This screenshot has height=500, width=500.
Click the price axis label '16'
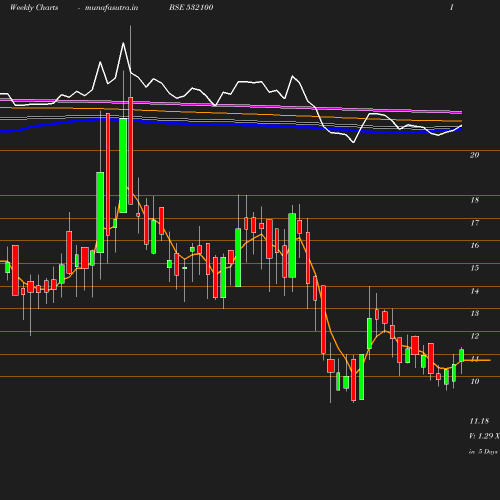pyautogui.click(x=475, y=245)
